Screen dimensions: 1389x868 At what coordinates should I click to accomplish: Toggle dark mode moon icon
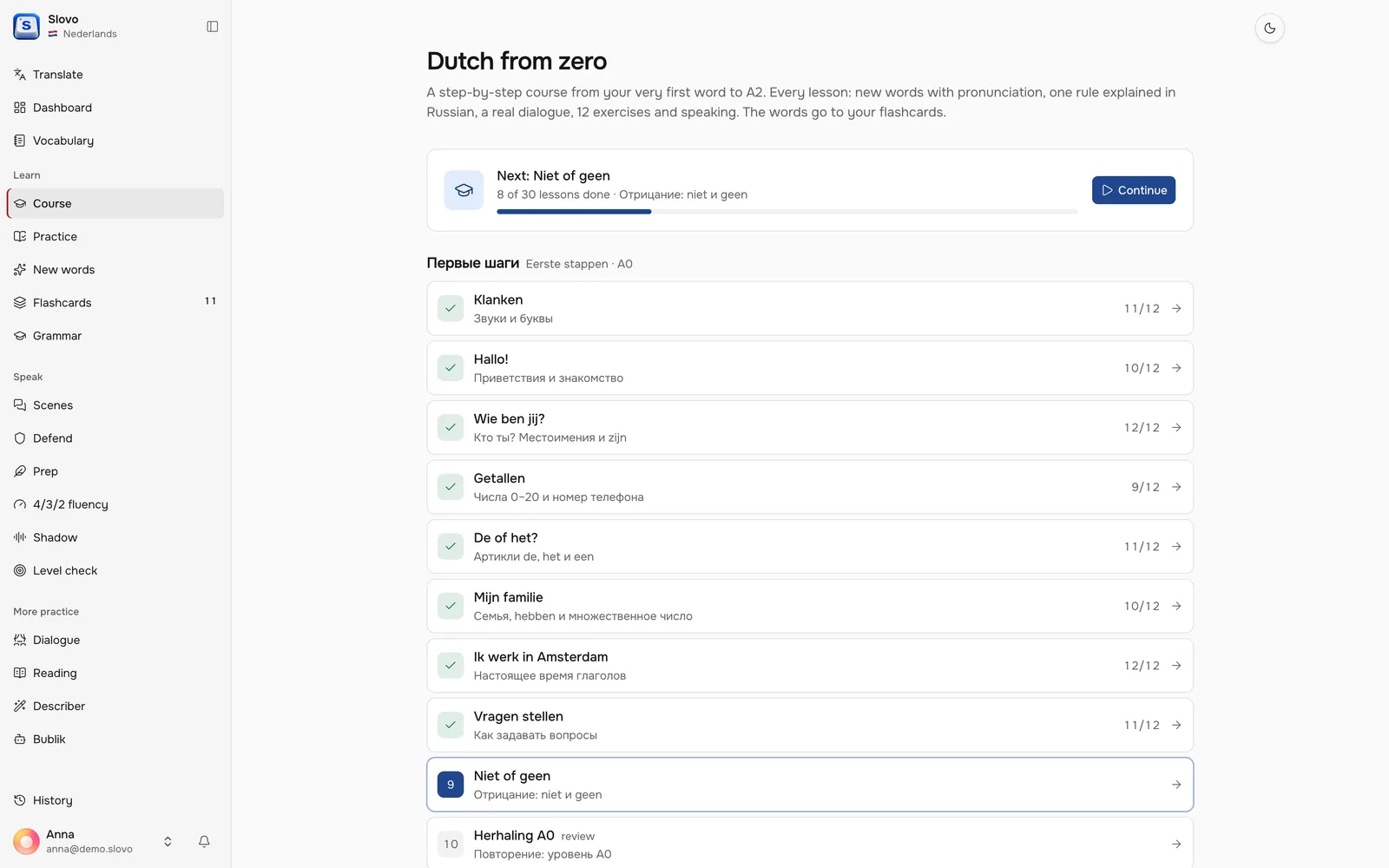1269,28
